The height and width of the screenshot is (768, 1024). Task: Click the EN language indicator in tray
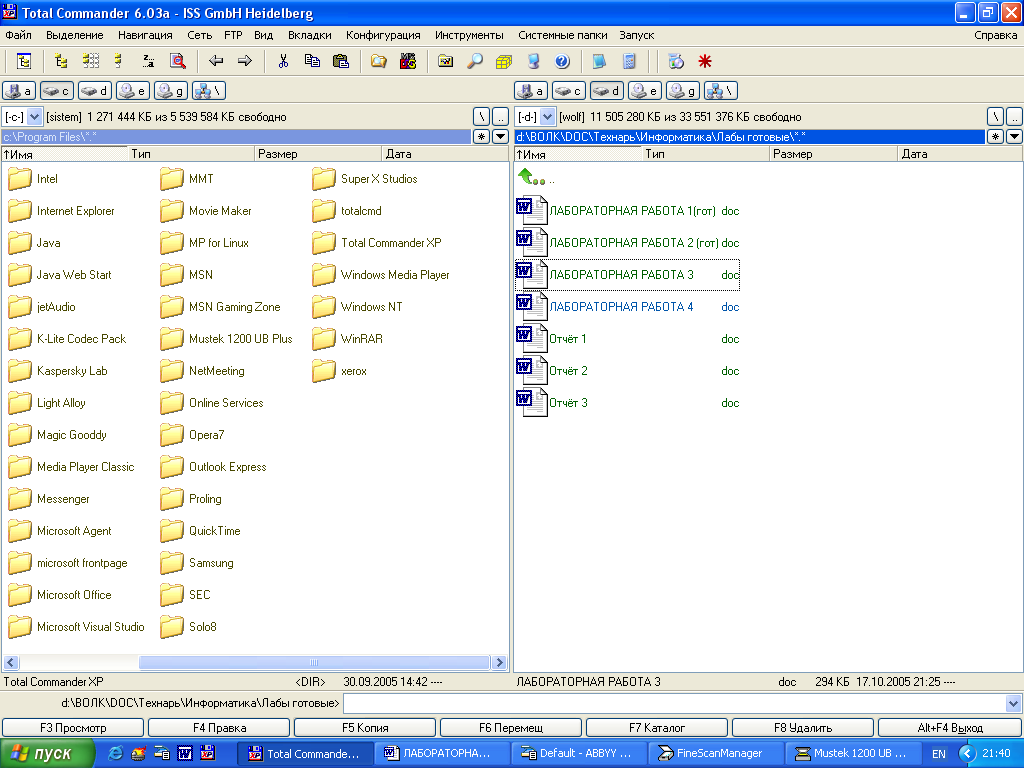click(x=938, y=754)
